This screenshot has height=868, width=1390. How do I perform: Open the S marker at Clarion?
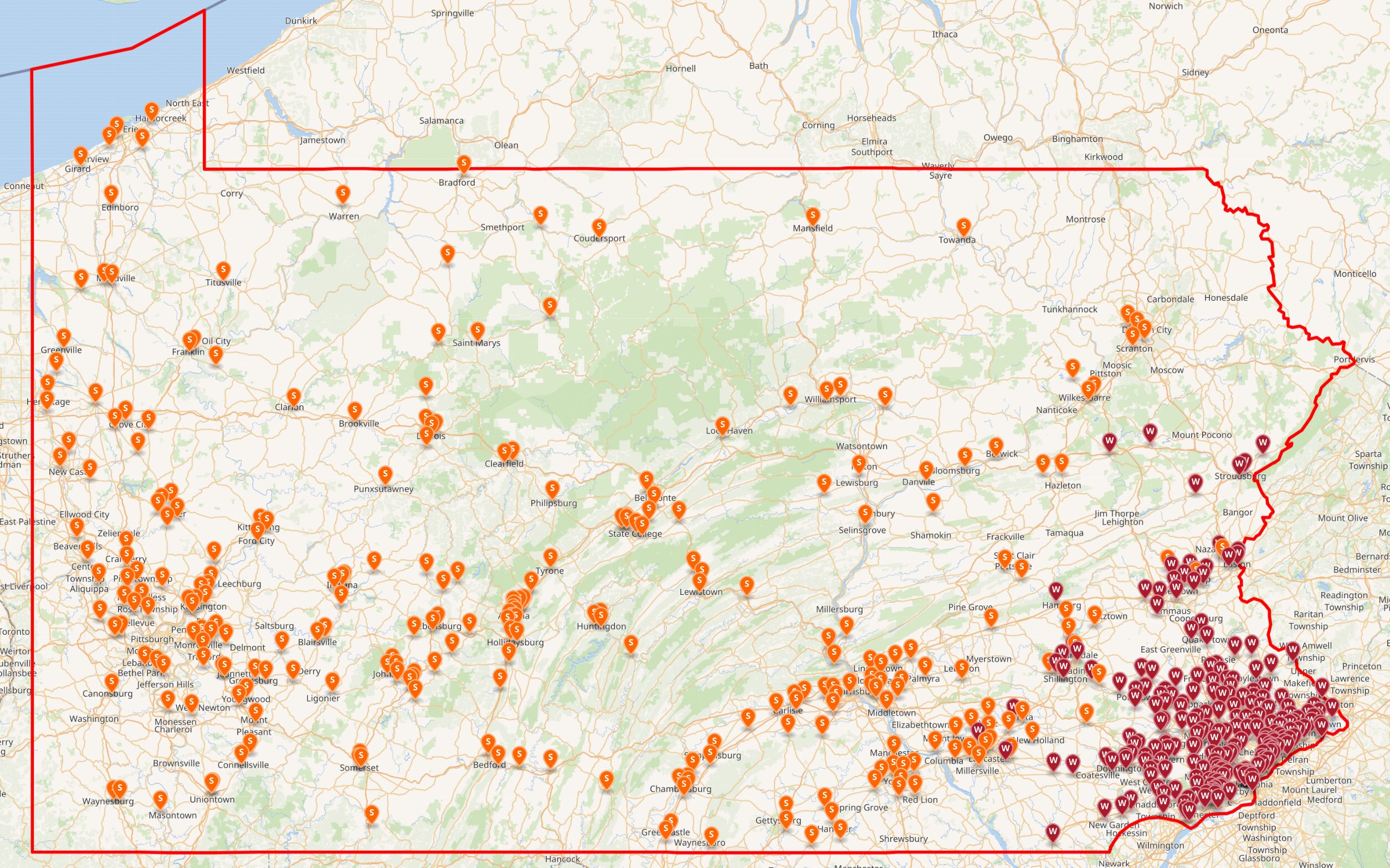pos(294,396)
